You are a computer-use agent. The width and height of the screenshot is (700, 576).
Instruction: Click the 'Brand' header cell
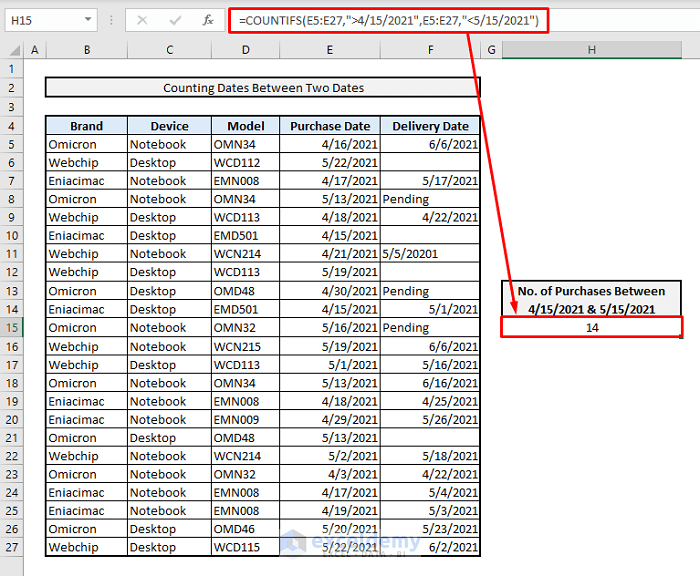pyautogui.click(x=87, y=126)
